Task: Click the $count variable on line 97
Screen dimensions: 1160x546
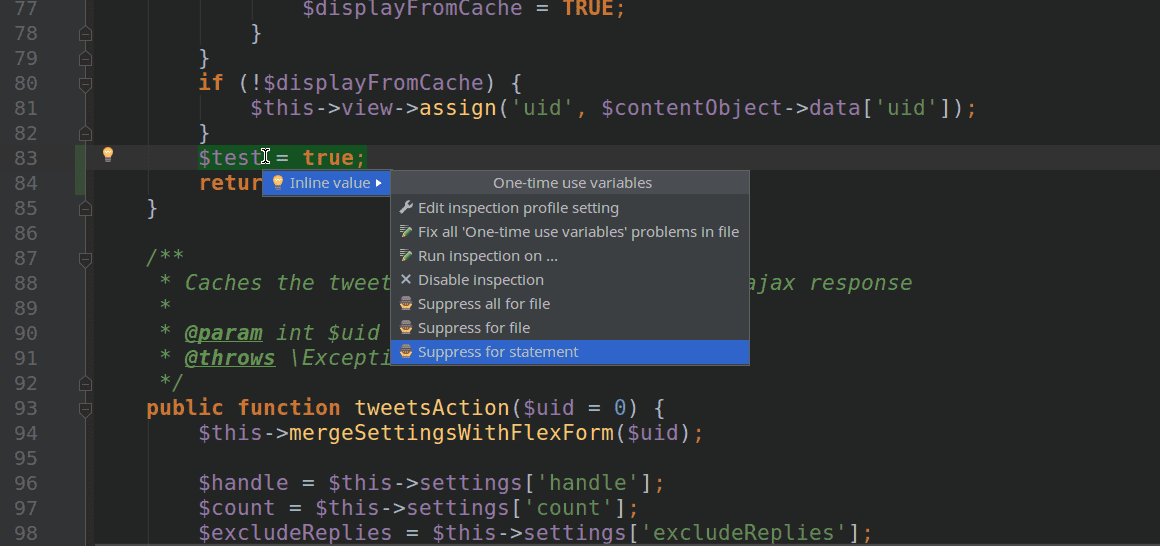Action: (x=237, y=508)
